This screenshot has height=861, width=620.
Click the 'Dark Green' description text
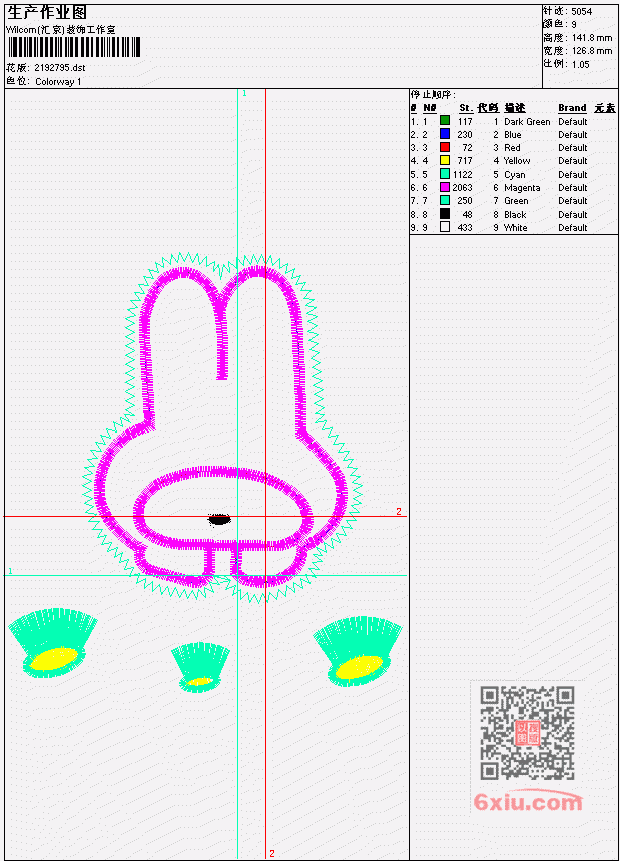527,121
